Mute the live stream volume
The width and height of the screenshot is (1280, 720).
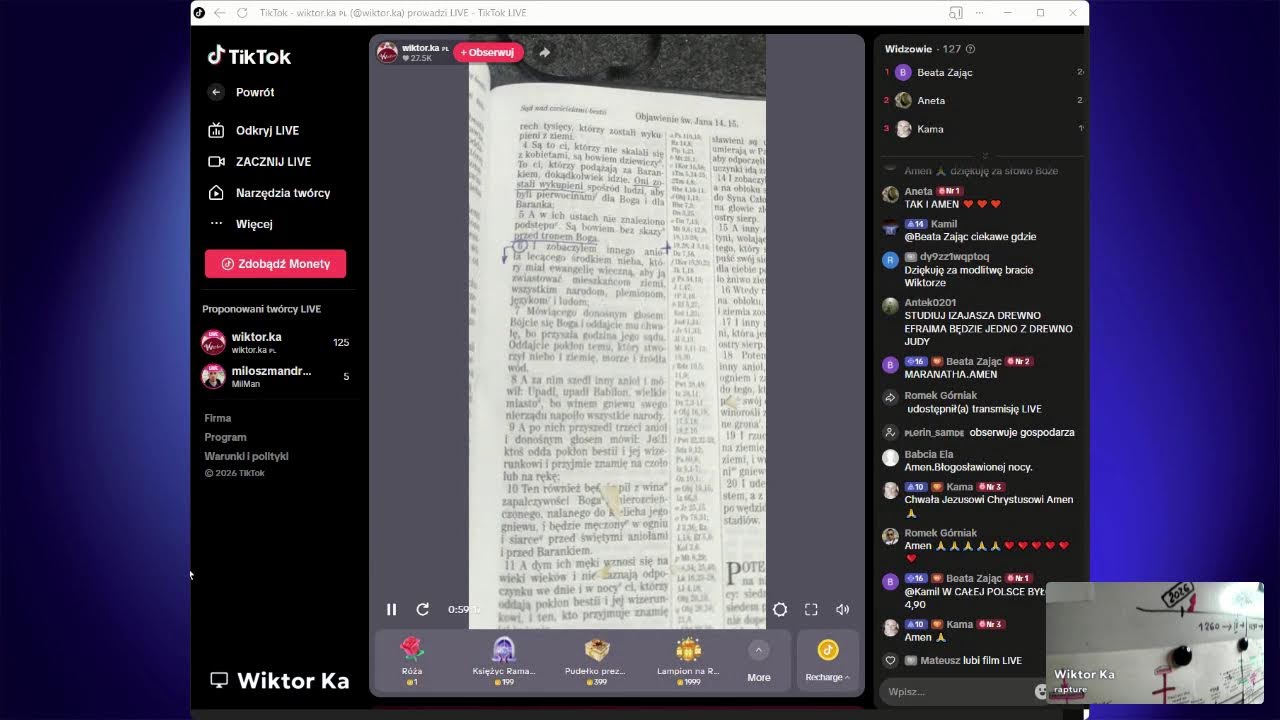pyautogui.click(x=843, y=609)
